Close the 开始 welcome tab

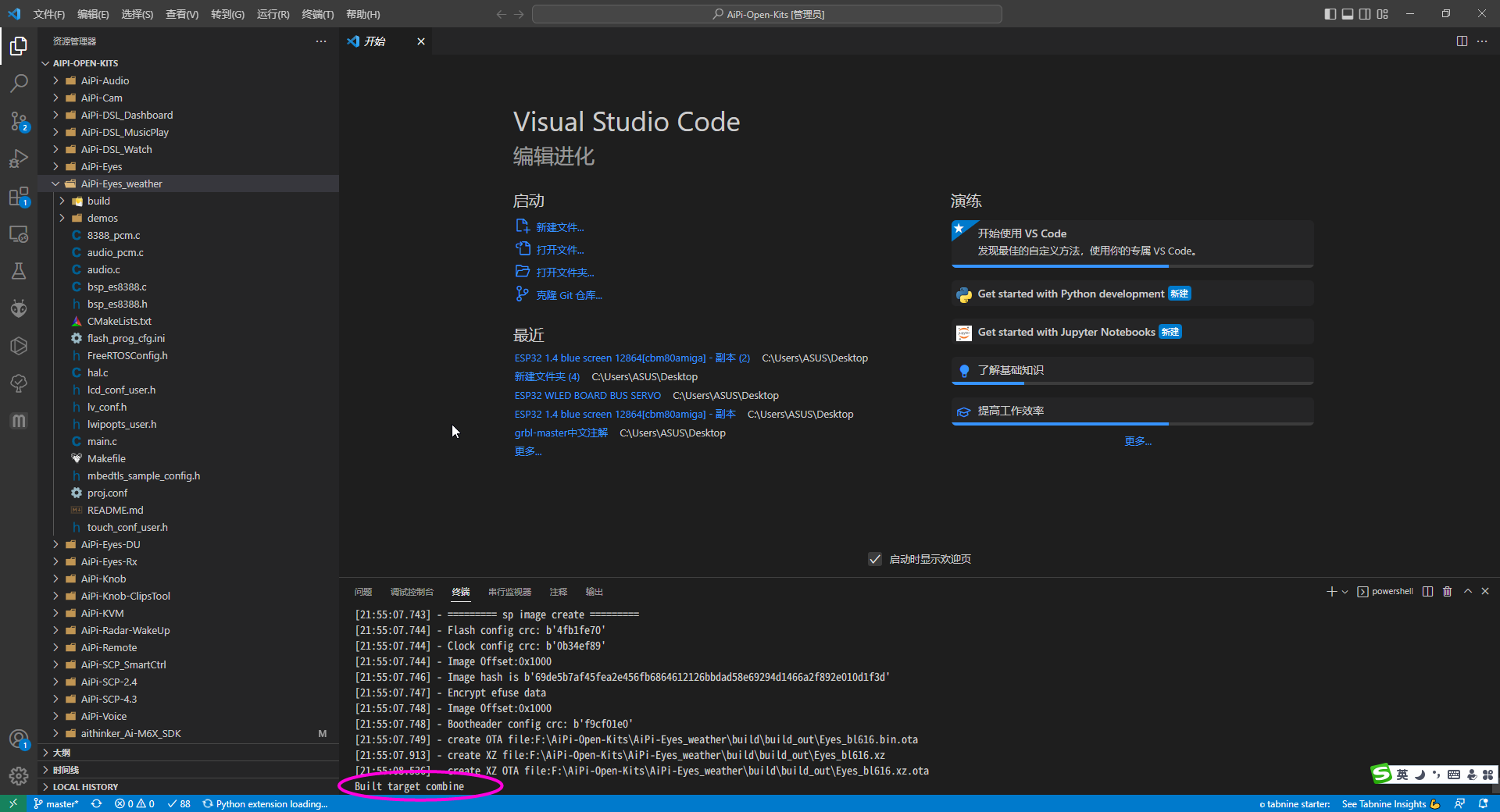tap(421, 41)
